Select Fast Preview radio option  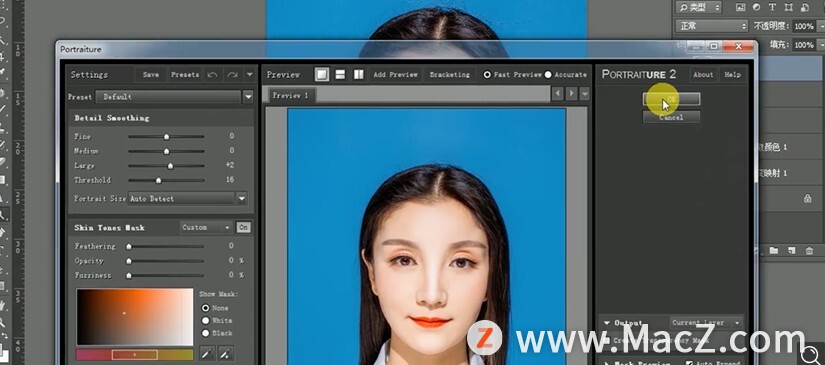point(487,75)
